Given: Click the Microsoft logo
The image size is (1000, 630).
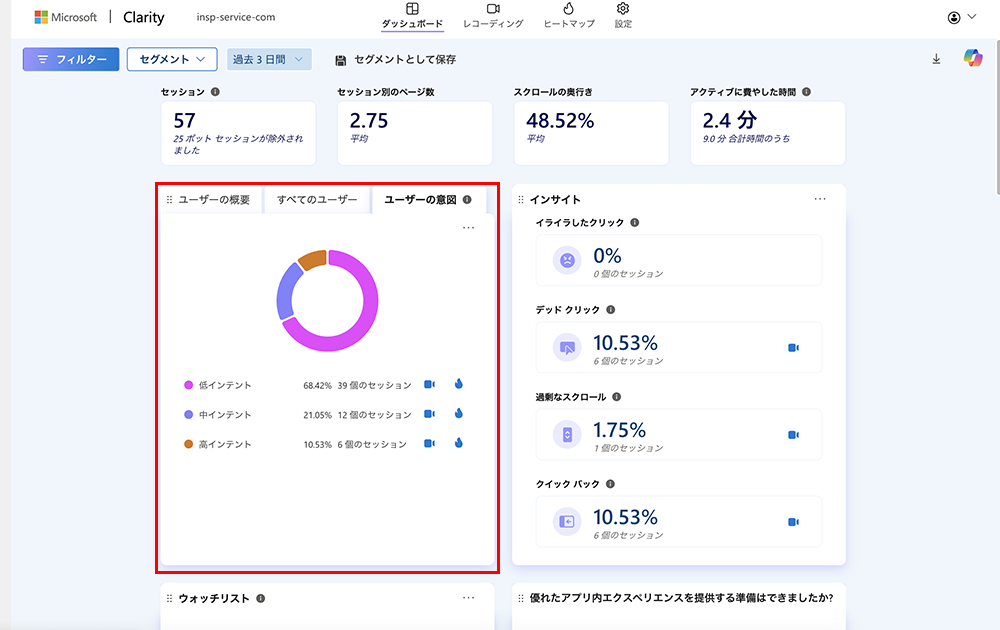Looking at the screenshot, I should (x=66, y=17).
